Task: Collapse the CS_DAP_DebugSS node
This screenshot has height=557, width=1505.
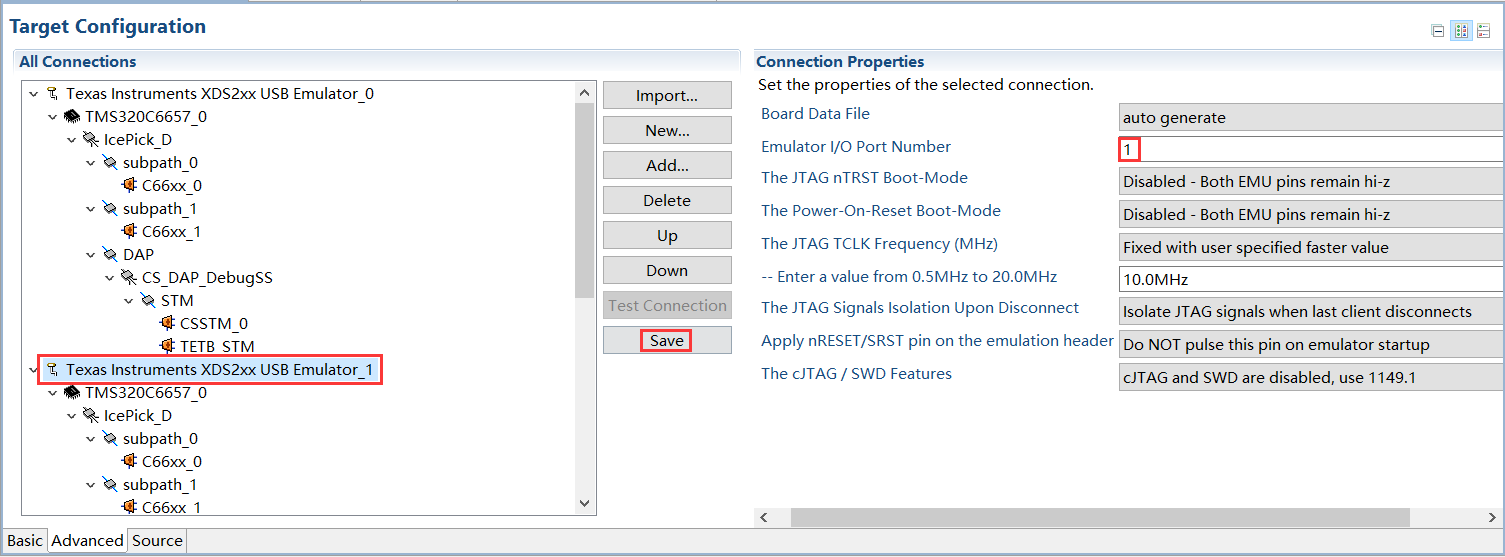Action: coord(110,278)
